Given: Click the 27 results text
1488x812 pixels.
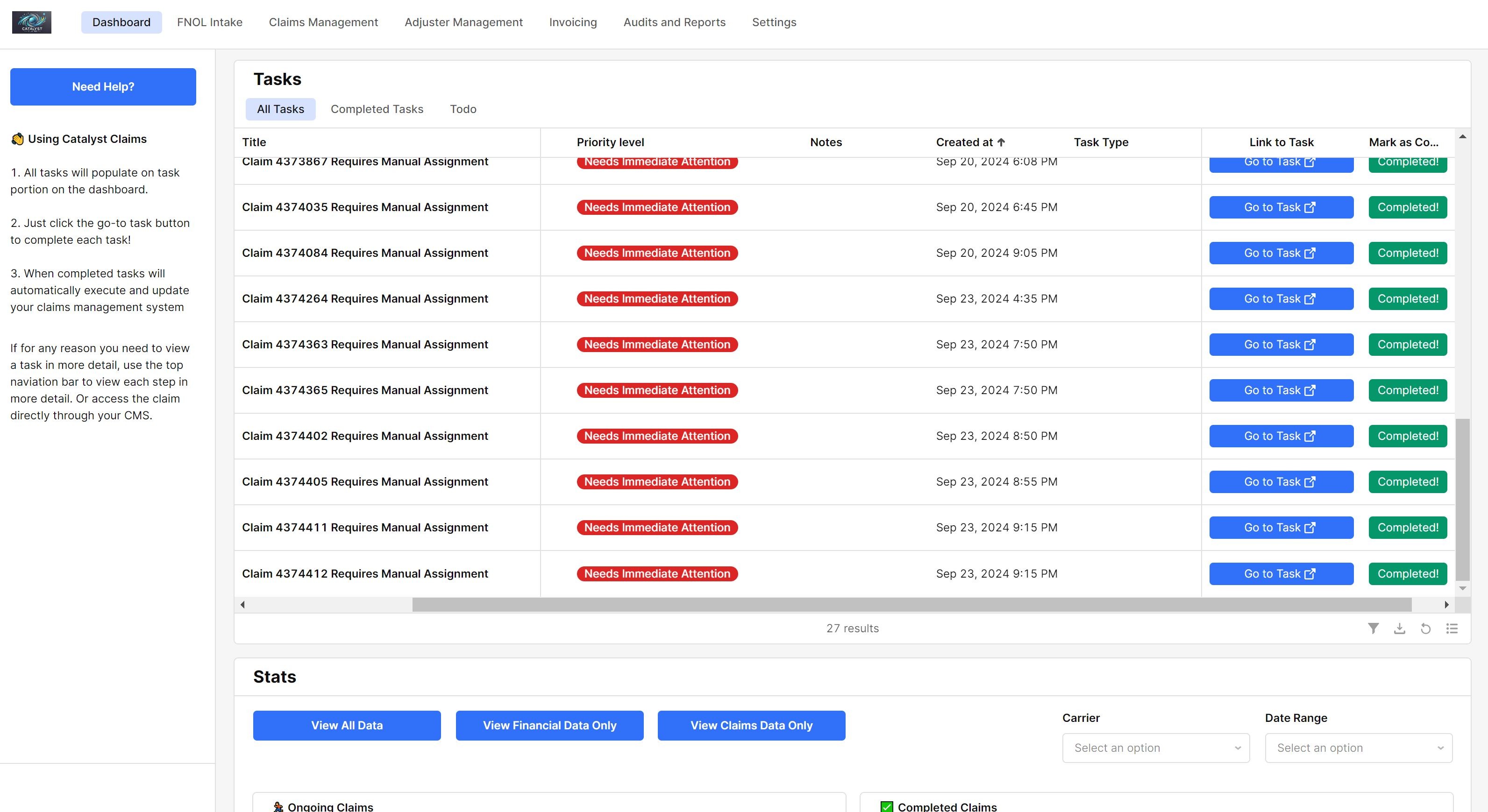Looking at the screenshot, I should pos(852,628).
